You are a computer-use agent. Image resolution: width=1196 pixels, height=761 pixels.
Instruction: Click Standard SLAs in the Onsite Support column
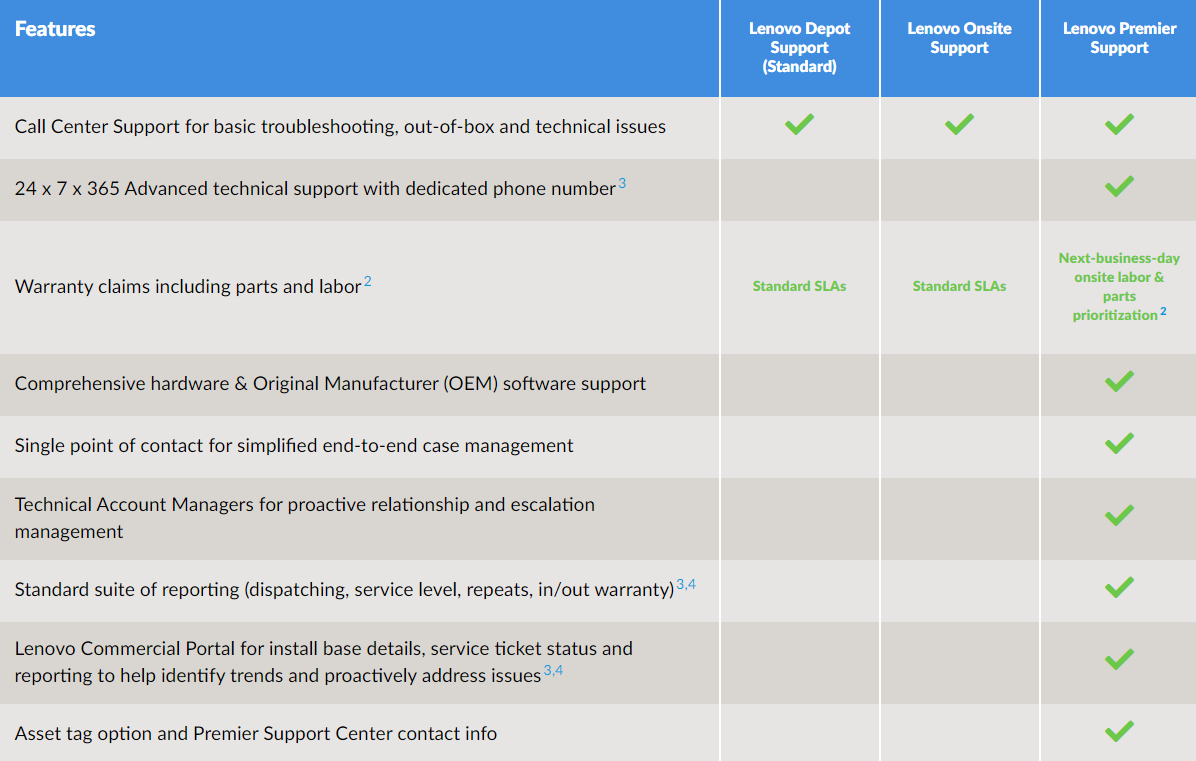tap(959, 286)
